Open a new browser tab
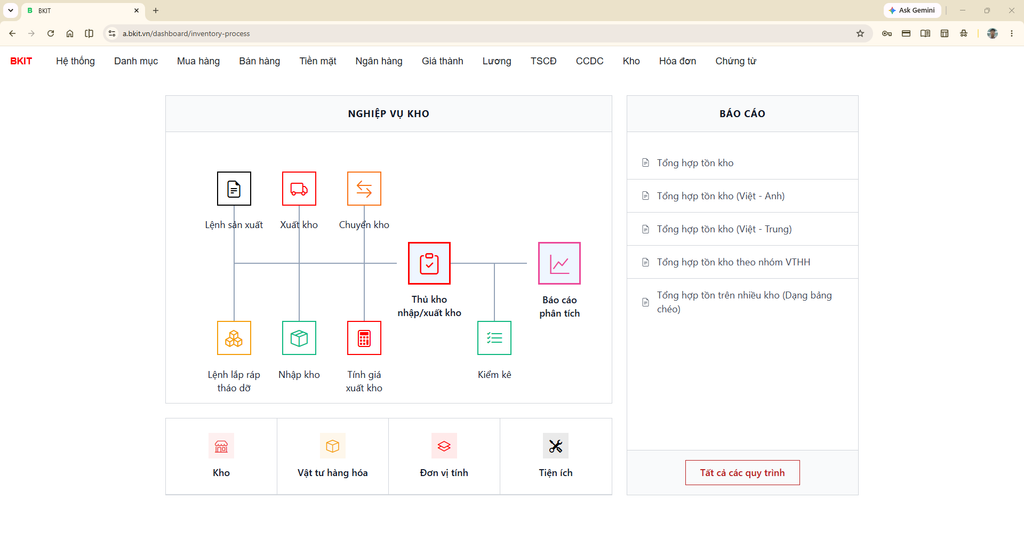This screenshot has height=550, width=1024. click(x=155, y=10)
